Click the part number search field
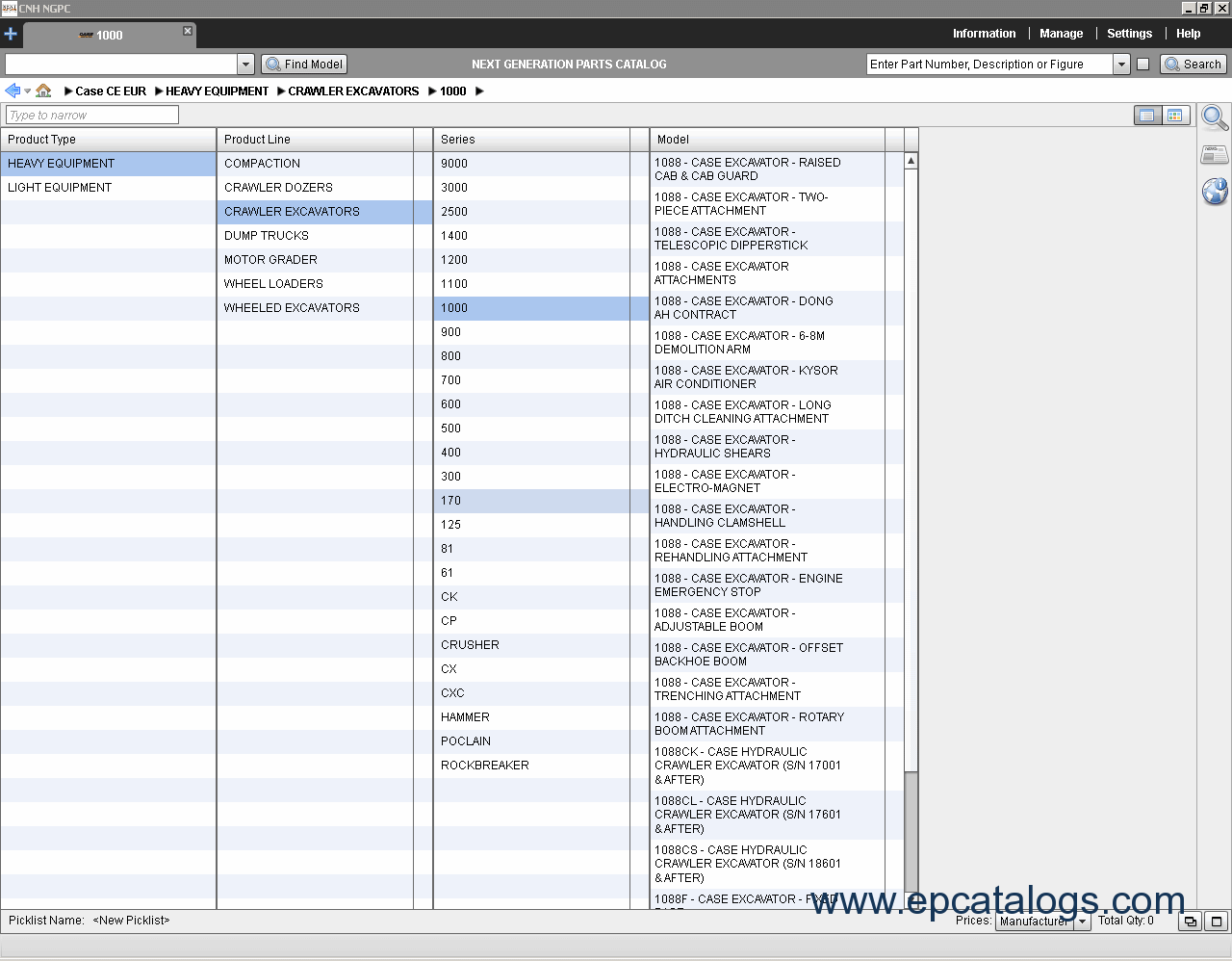1232x961 pixels. (989, 65)
